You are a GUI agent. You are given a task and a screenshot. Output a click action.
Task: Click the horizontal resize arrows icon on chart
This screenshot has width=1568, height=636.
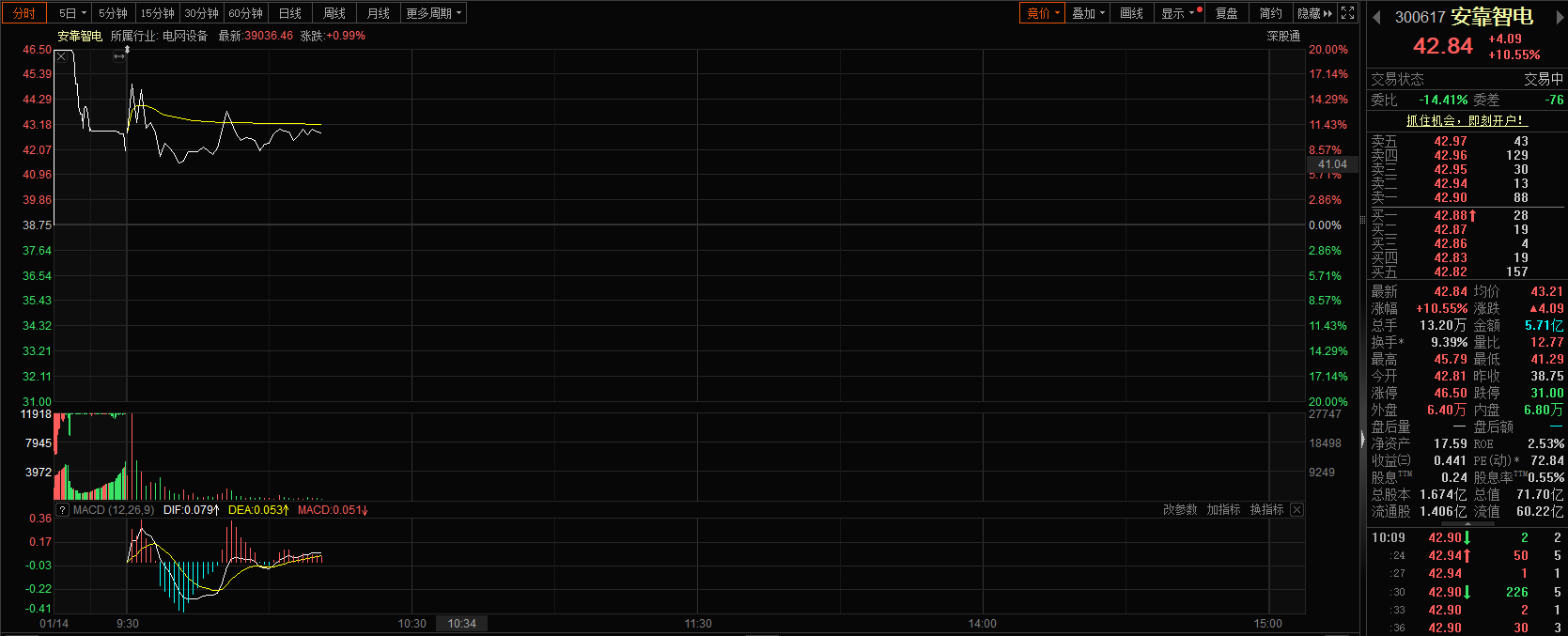[119, 56]
